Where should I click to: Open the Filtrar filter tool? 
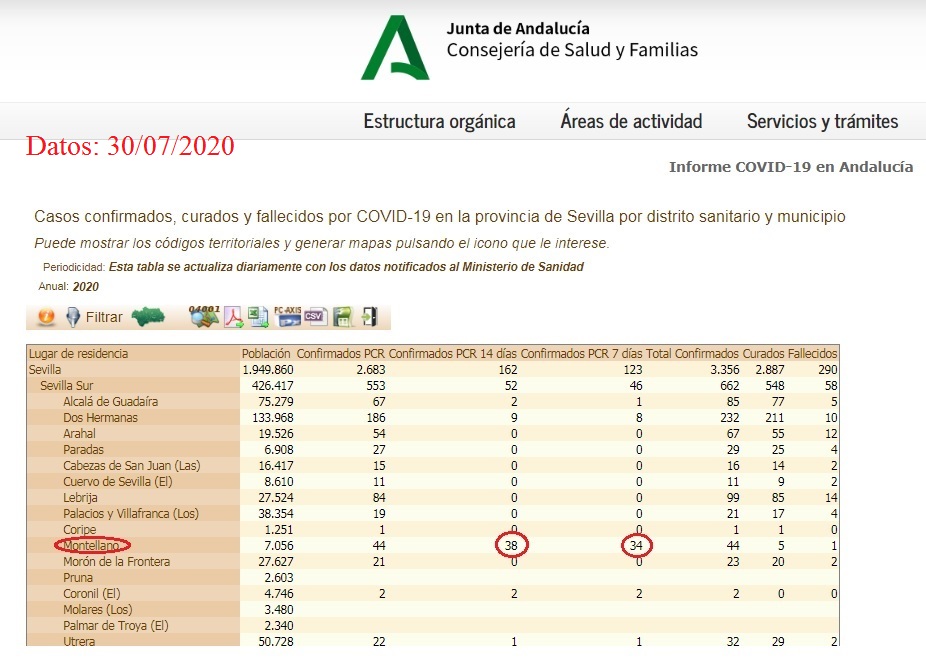(94, 317)
